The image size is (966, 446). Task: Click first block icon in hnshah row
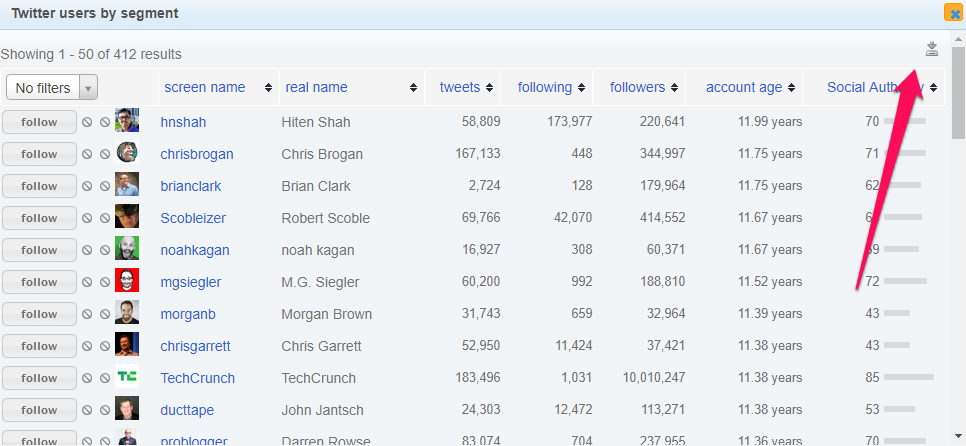(x=87, y=122)
